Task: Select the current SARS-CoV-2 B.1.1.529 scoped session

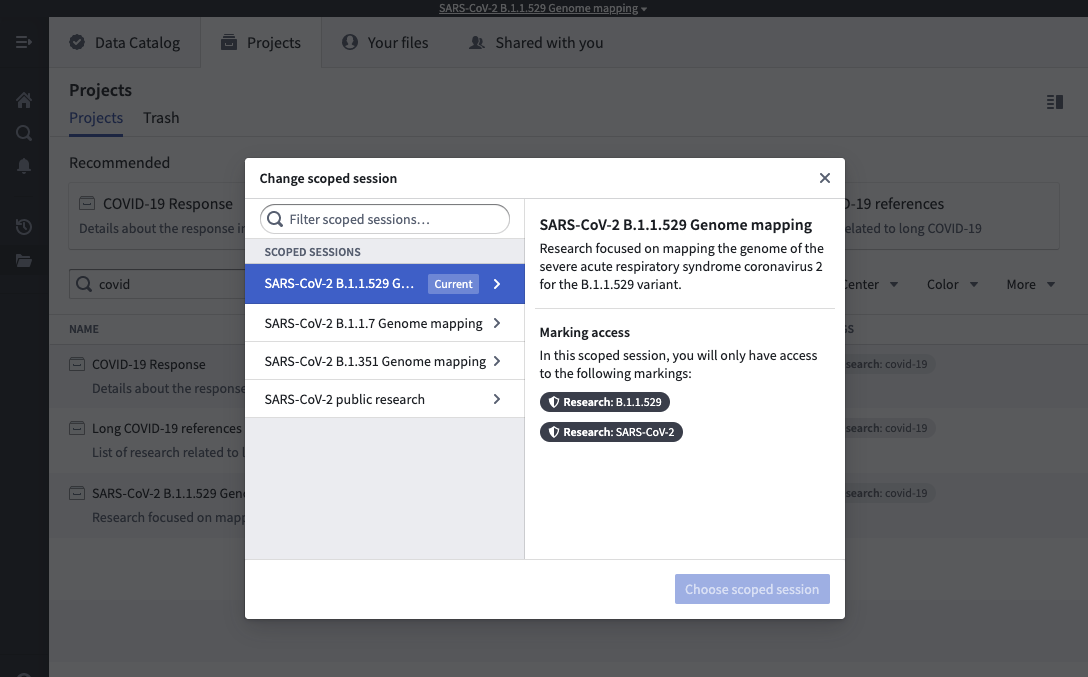Action: click(384, 284)
